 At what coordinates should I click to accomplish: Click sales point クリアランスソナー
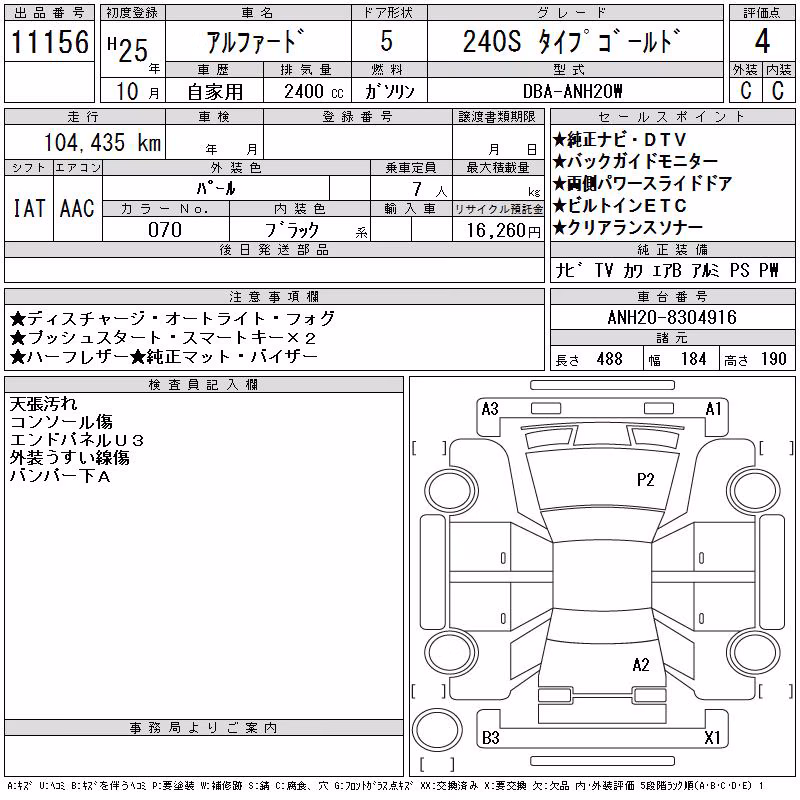(628, 228)
